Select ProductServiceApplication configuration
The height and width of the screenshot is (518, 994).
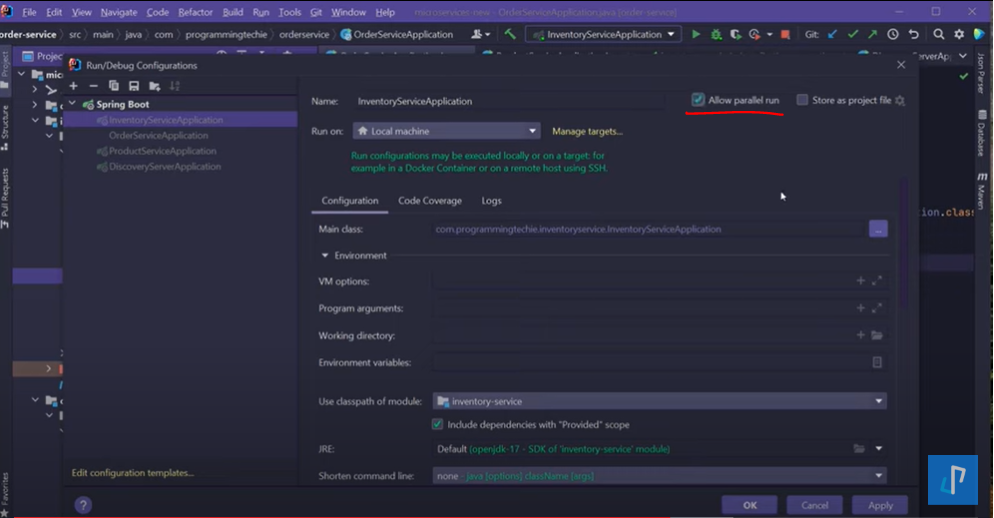(x=162, y=151)
